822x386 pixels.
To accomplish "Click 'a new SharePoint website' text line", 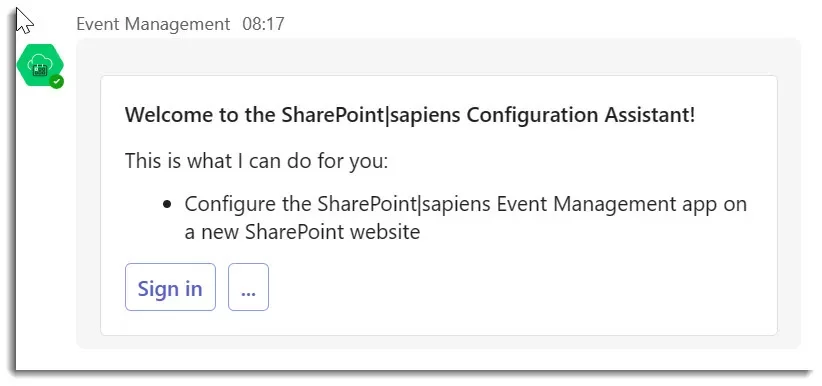I will (x=302, y=231).
